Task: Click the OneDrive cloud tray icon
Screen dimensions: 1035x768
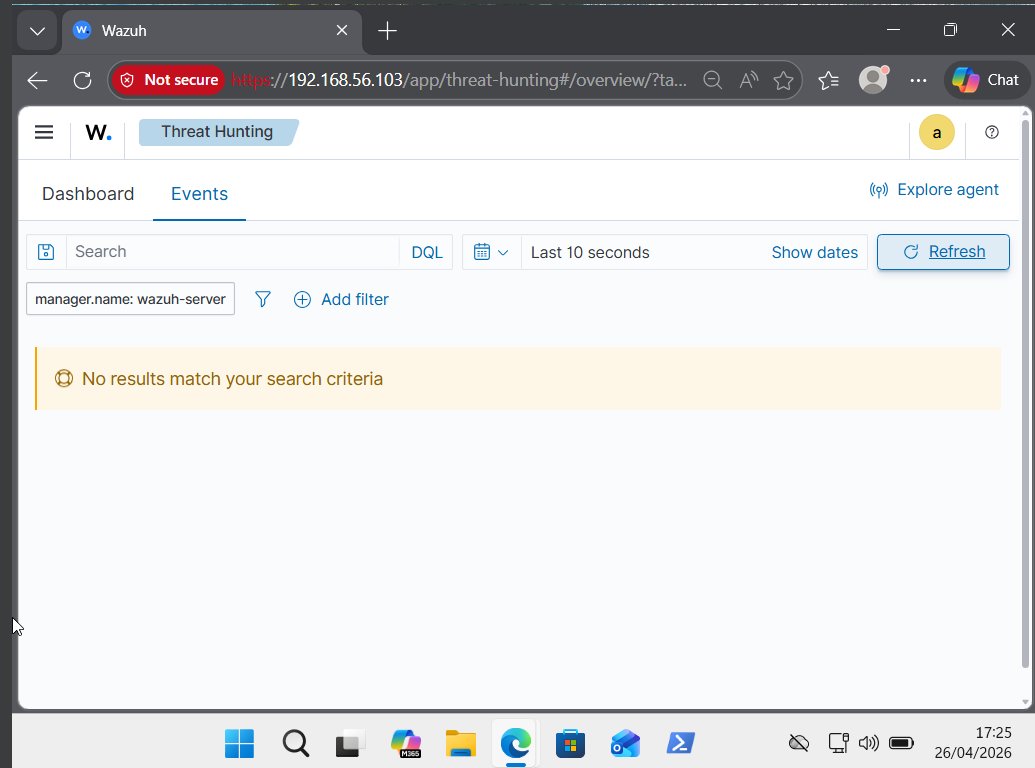Action: point(799,744)
